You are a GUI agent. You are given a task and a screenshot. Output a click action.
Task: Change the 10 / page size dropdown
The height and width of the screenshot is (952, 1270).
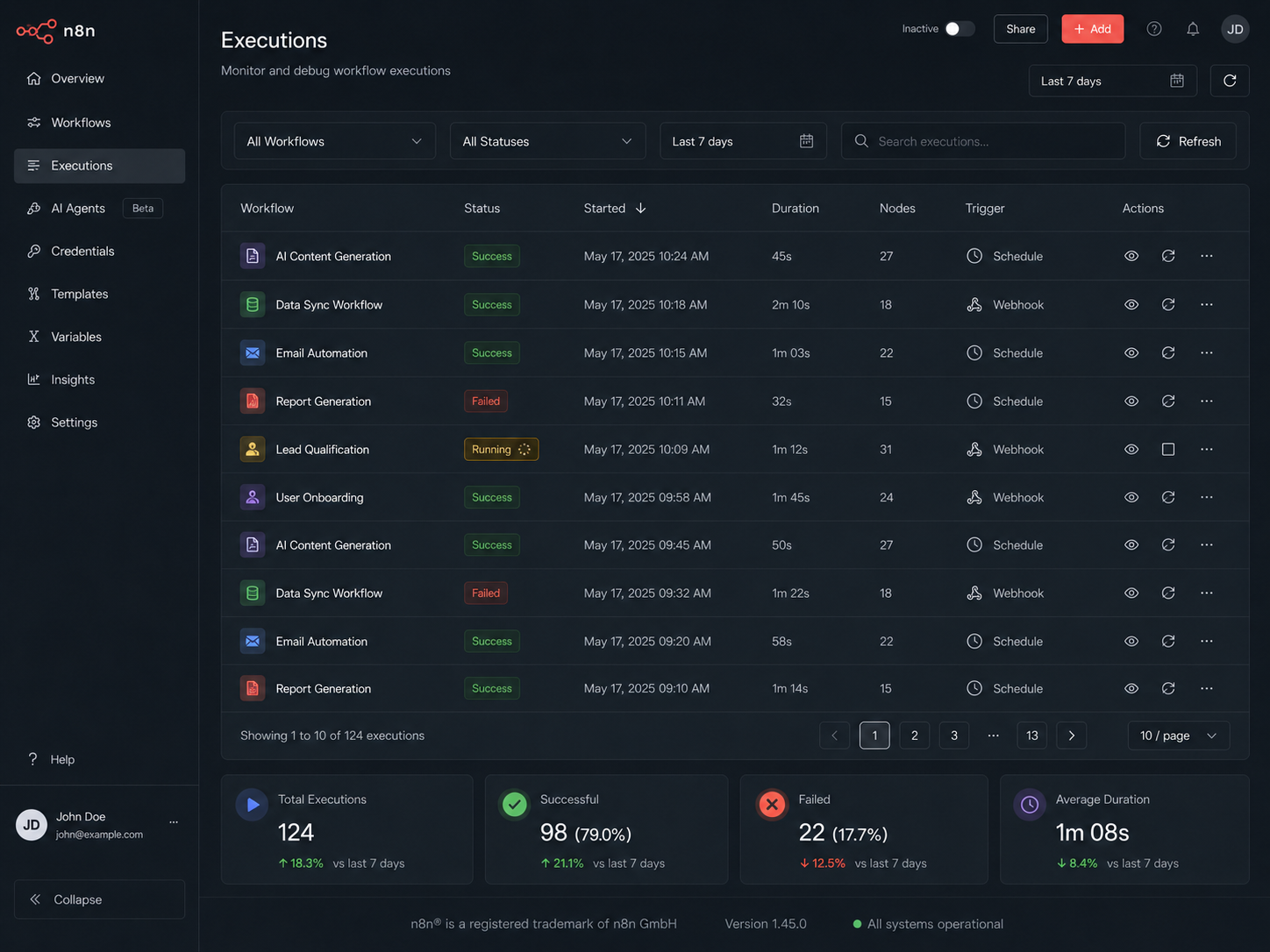click(1178, 735)
